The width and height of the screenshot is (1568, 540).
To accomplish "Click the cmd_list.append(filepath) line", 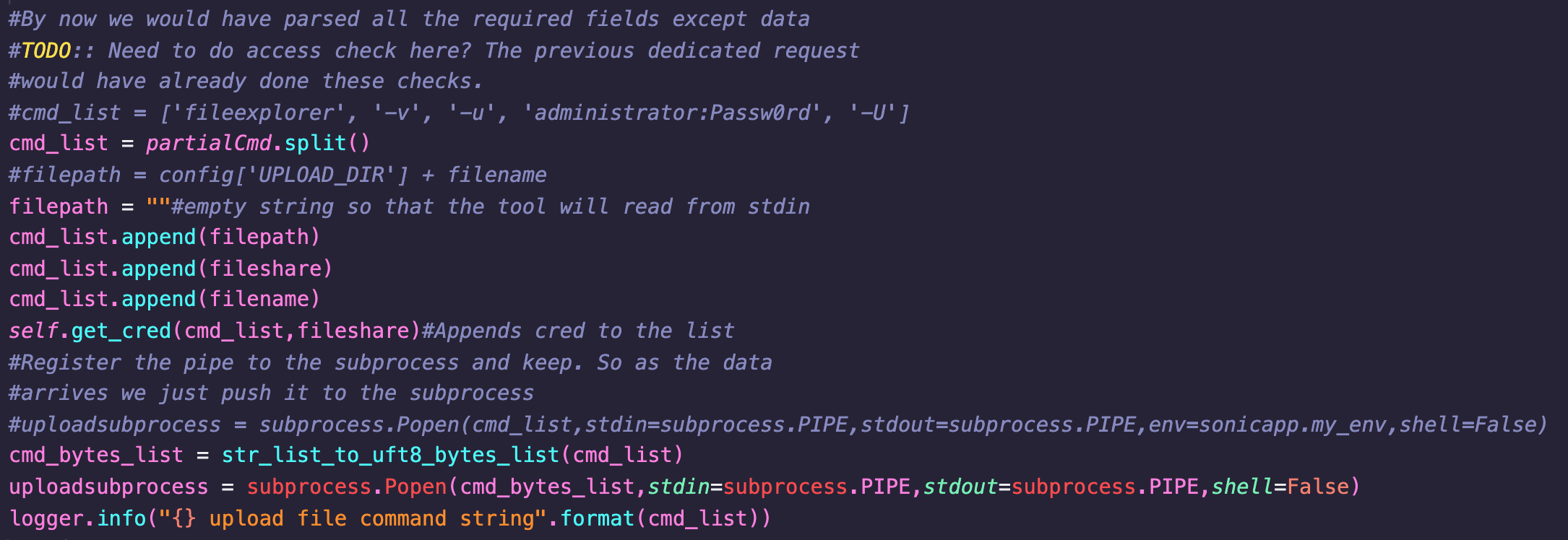I will [x=165, y=238].
